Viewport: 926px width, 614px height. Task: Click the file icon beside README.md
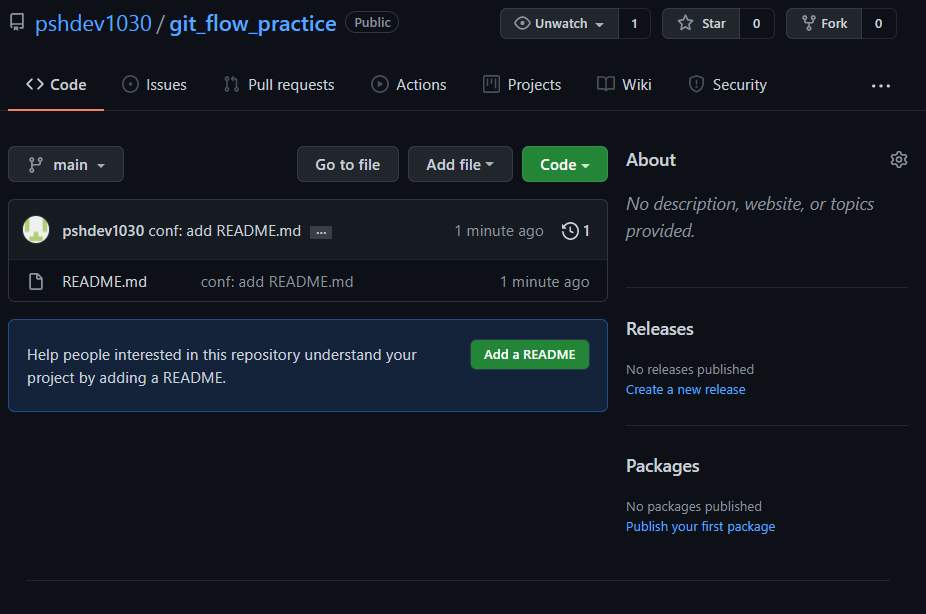click(x=36, y=282)
